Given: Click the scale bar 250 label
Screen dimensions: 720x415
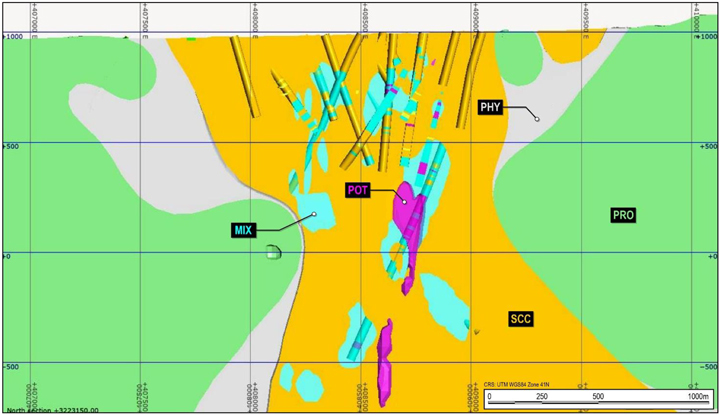Looking at the screenshot, I should point(542,396).
